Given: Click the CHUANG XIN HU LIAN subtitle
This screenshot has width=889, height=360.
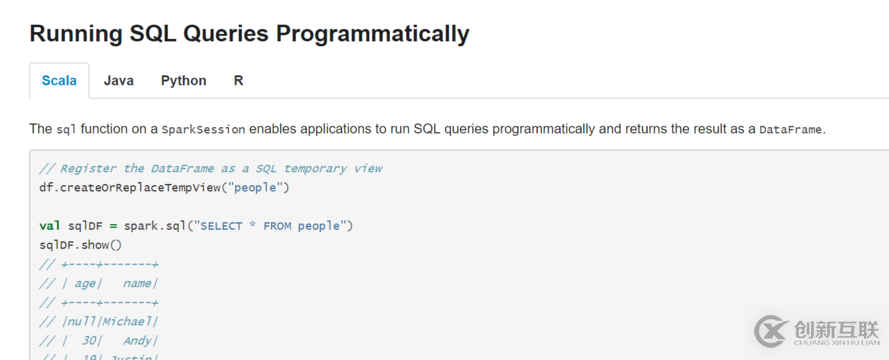Looking at the screenshot, I should [836, 343].
